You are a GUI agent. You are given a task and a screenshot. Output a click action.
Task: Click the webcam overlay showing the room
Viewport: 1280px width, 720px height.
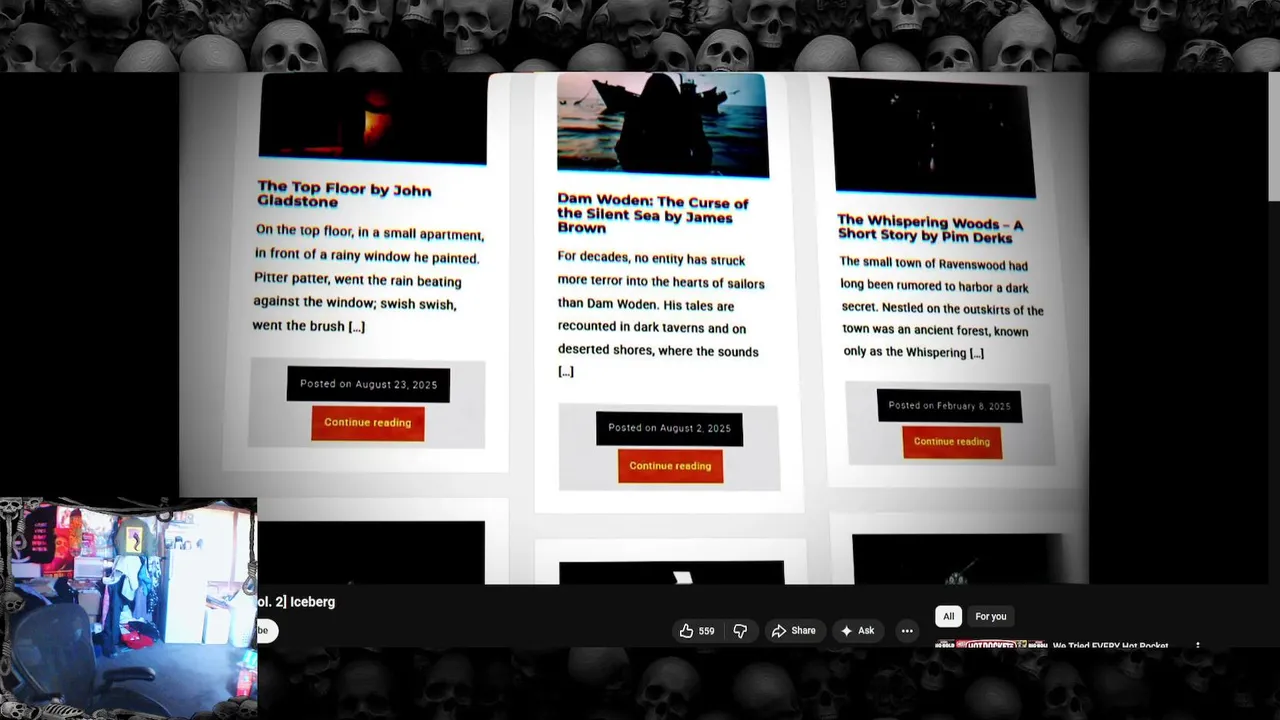128,609
